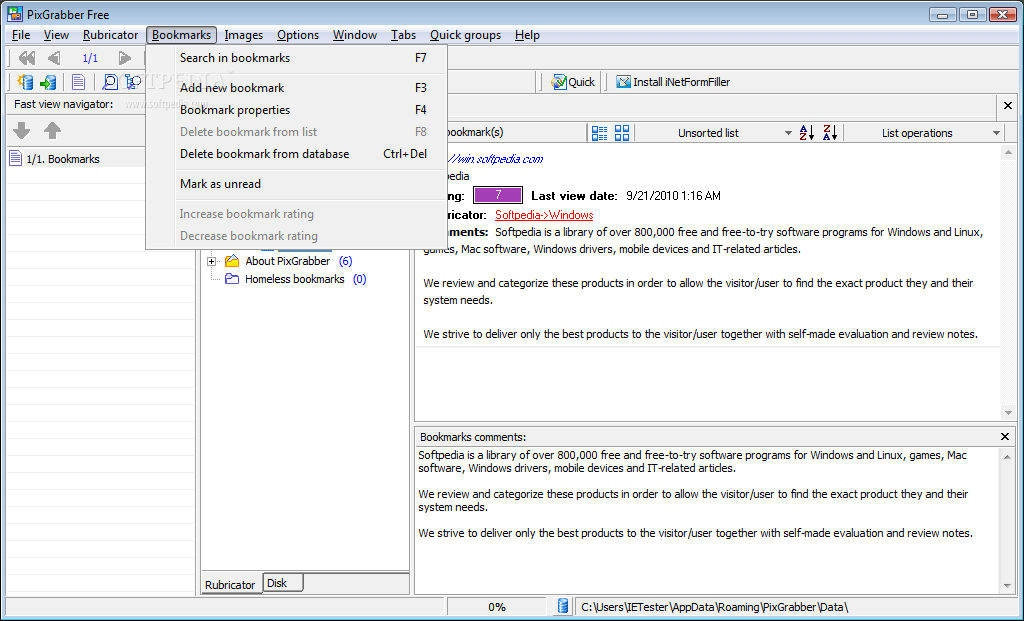Click the page icon beside 1/1. Bookmarks

coord(16,158)
